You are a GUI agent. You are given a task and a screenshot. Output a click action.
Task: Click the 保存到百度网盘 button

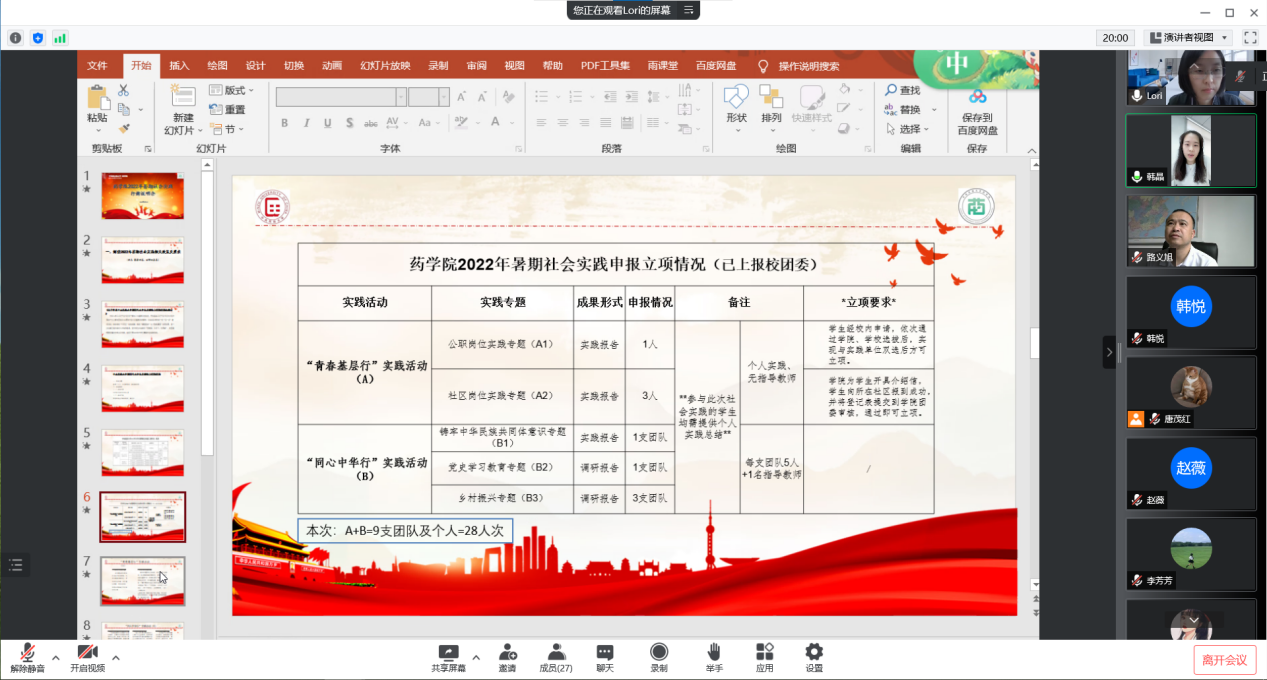pyautogui.click(x=977, y=112)
